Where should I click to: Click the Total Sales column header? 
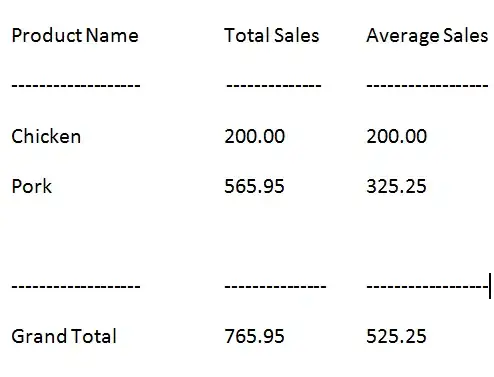[272, 35]
